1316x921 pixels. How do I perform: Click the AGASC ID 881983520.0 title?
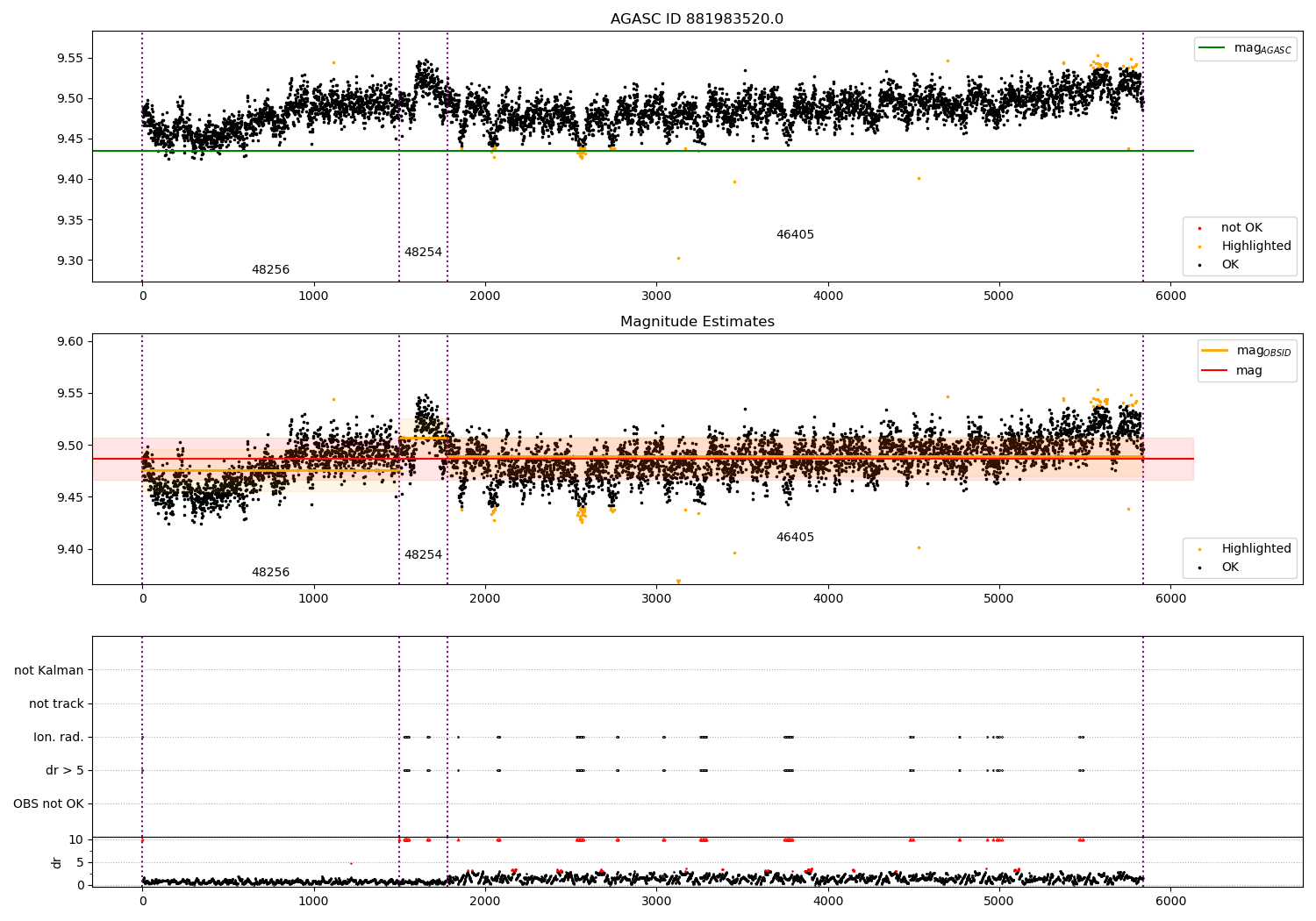(697, 19)
